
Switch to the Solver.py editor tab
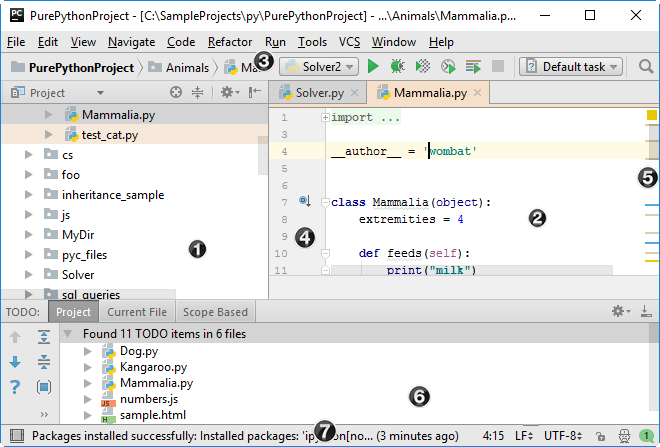coord(320,93)
